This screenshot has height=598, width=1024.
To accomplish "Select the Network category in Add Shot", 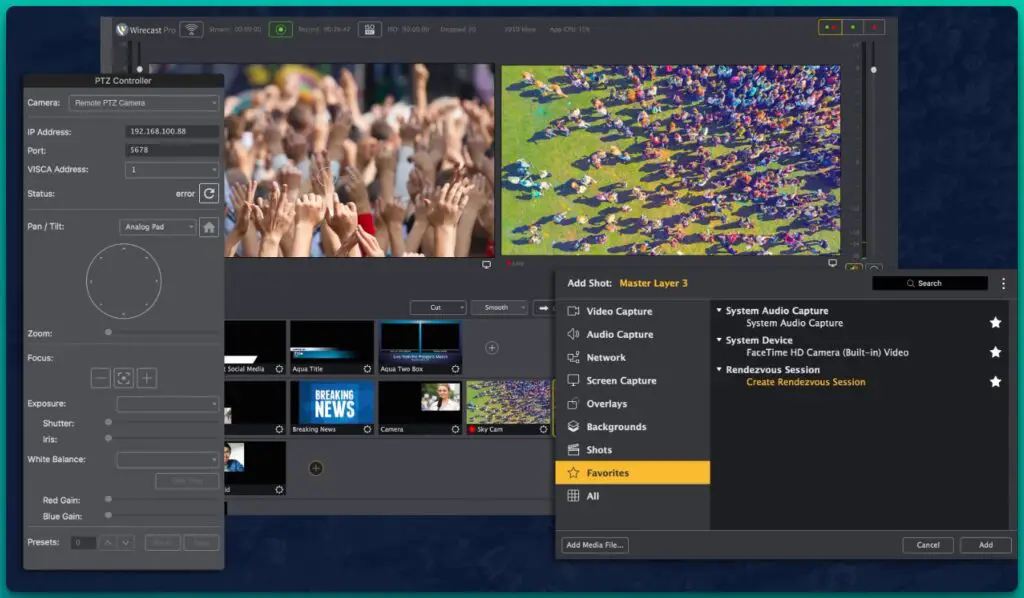I will pos(575,357).
